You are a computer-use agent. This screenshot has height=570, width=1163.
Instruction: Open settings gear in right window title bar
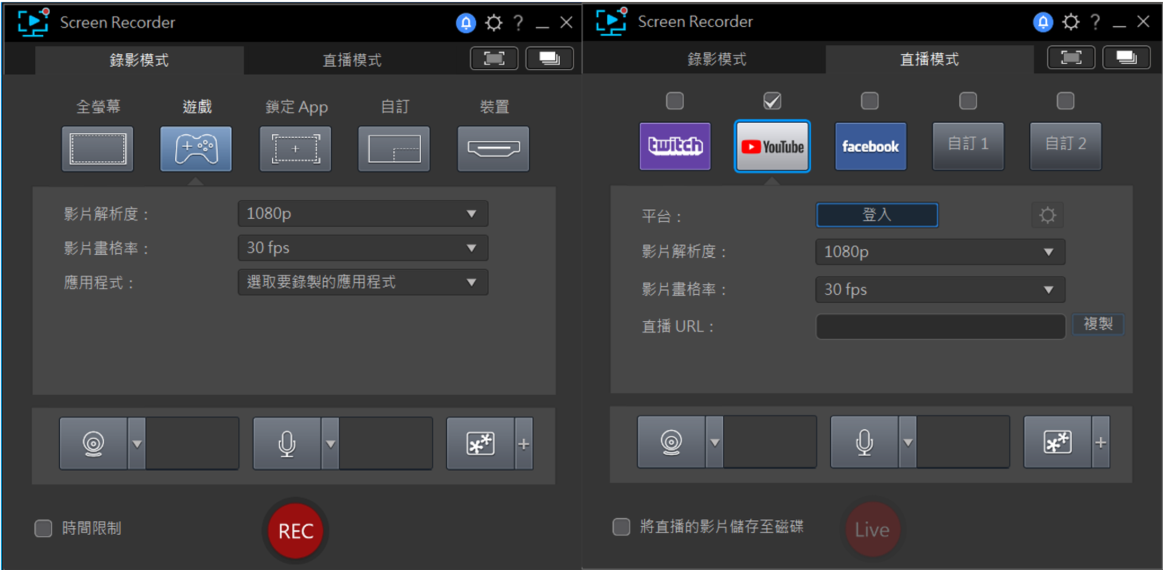point(1070,22)
